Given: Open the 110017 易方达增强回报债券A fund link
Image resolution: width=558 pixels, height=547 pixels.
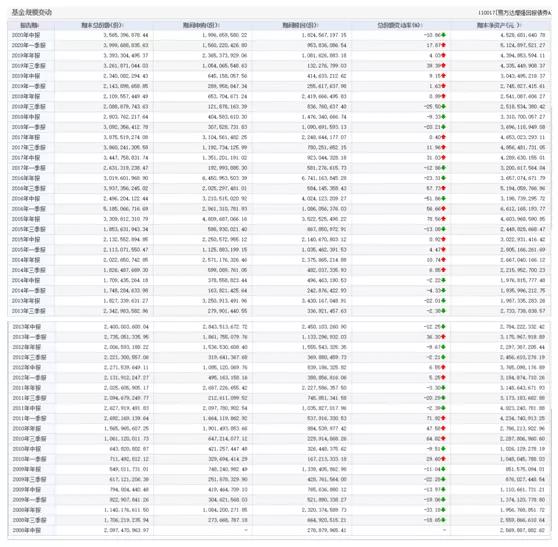Looking at the screenshot, I should (x=515, y=13).
